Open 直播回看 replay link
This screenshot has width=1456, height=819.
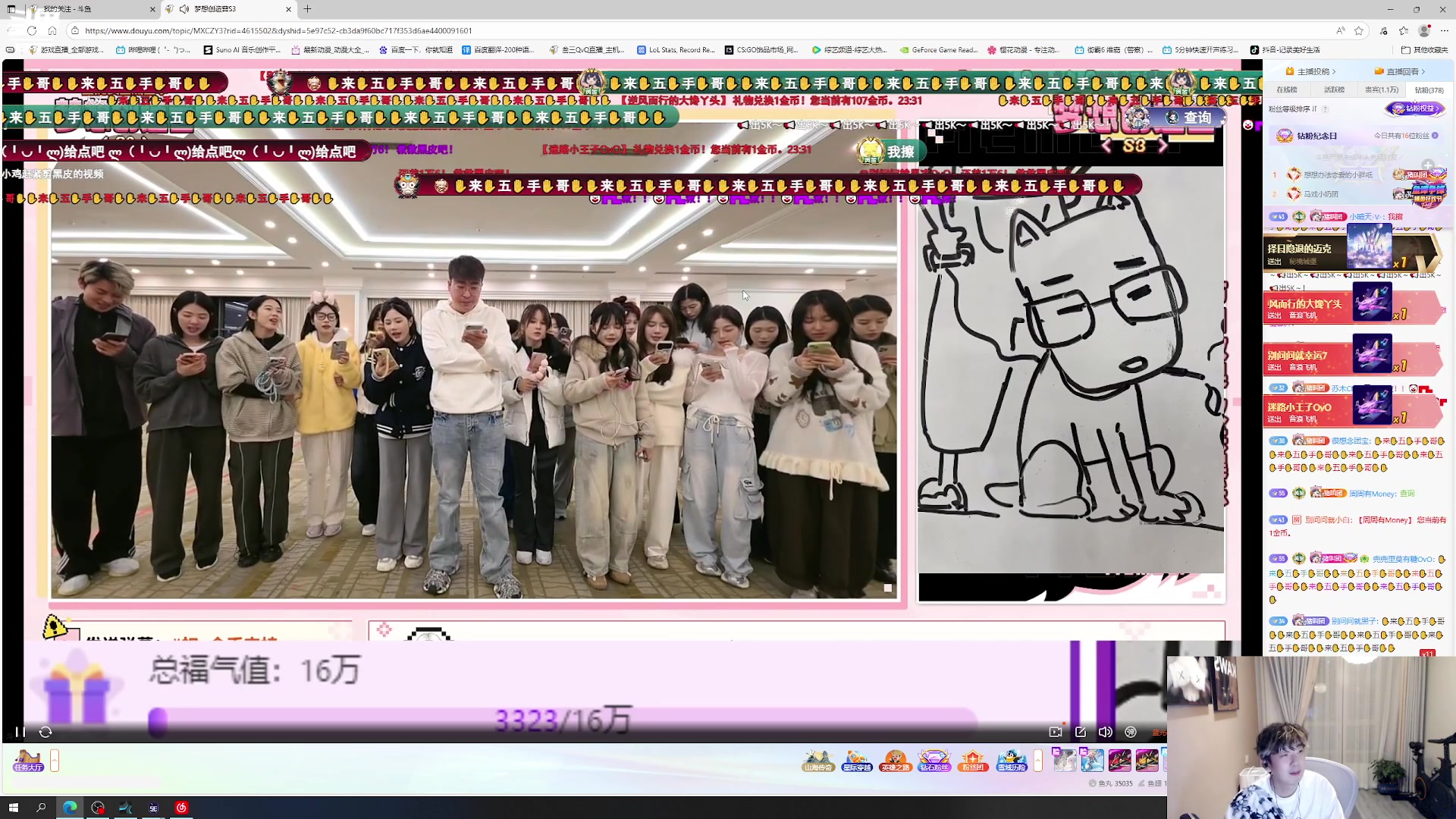(x=1401, y=71)
